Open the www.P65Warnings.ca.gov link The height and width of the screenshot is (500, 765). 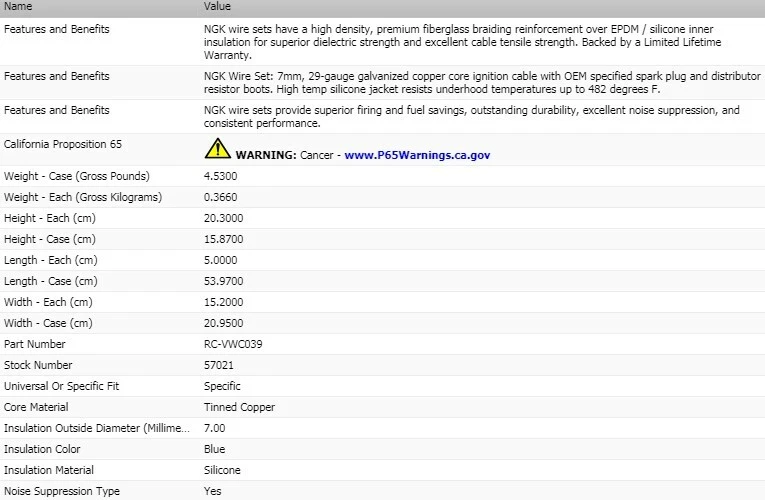417,155
